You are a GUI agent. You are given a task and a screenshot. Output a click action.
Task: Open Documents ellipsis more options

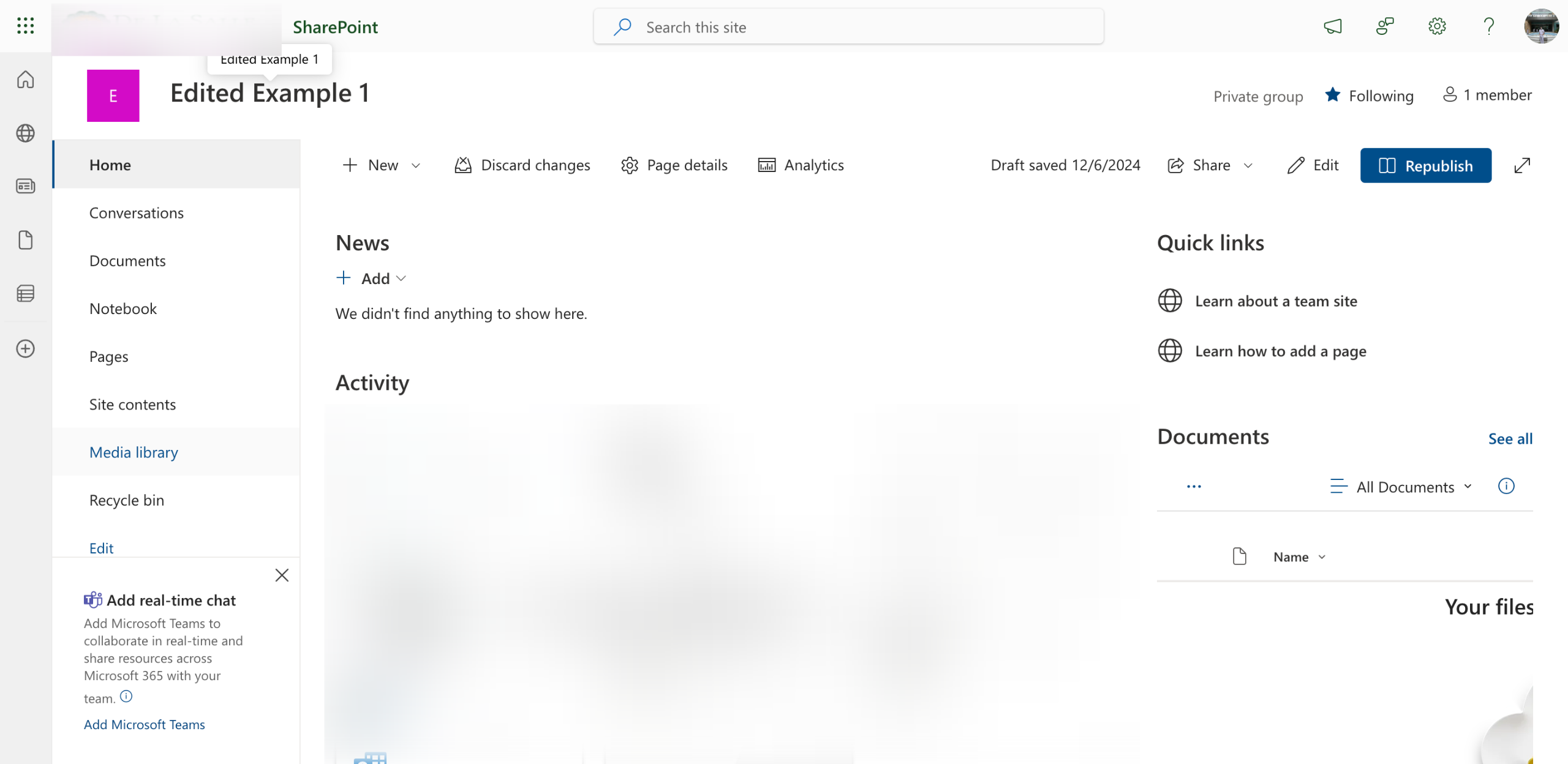tap(1194, 487)
